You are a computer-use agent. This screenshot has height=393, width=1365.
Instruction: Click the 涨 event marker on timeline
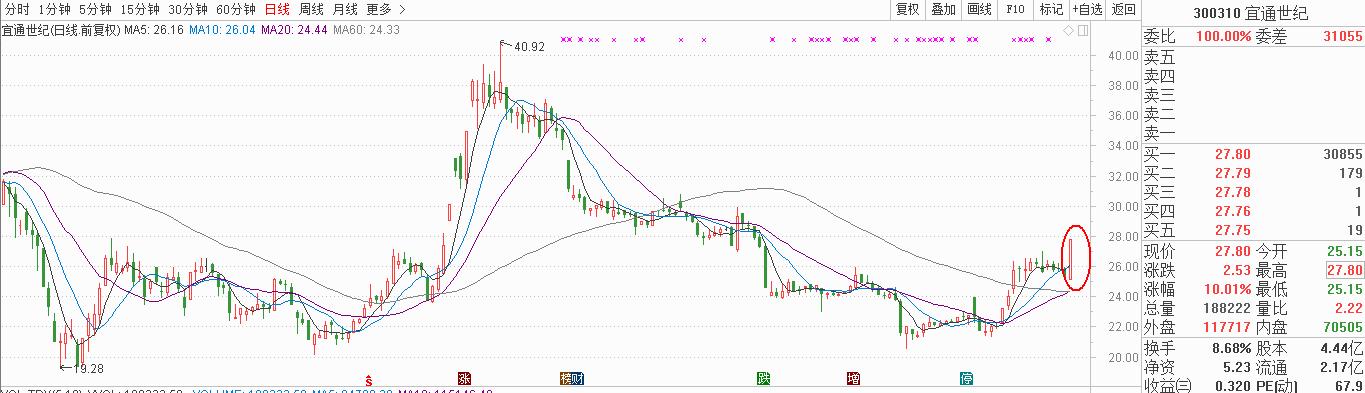[x=463, y=378]
